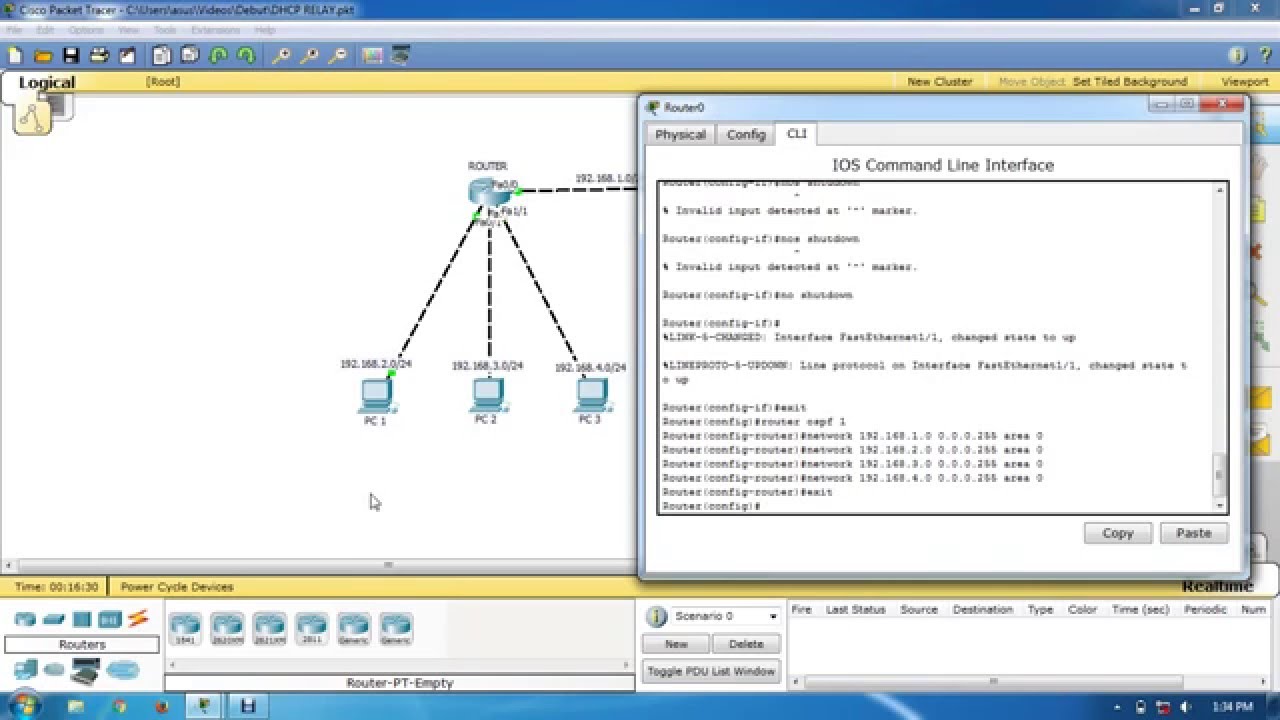Select the Switches device category
The height and width of the screenshot is (720, 1280).
[x=54, y=620]
